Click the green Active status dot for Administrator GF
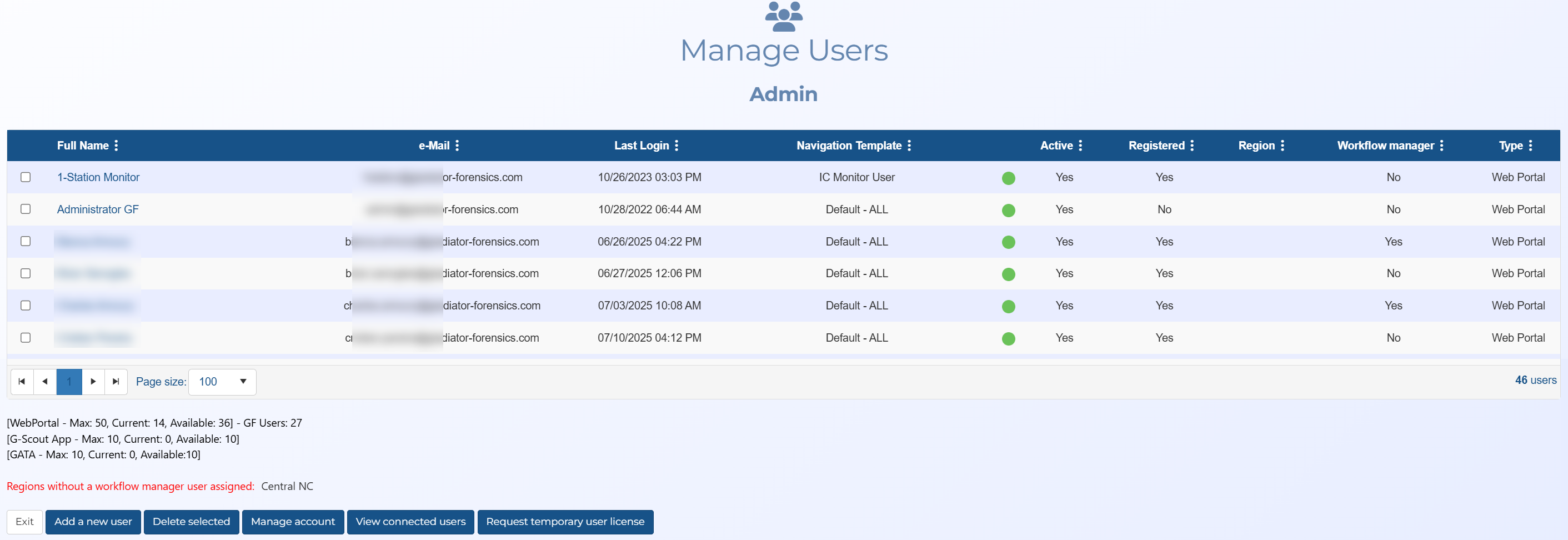Viewport: 1568px width, 540px height. (x=1009, y=209)
